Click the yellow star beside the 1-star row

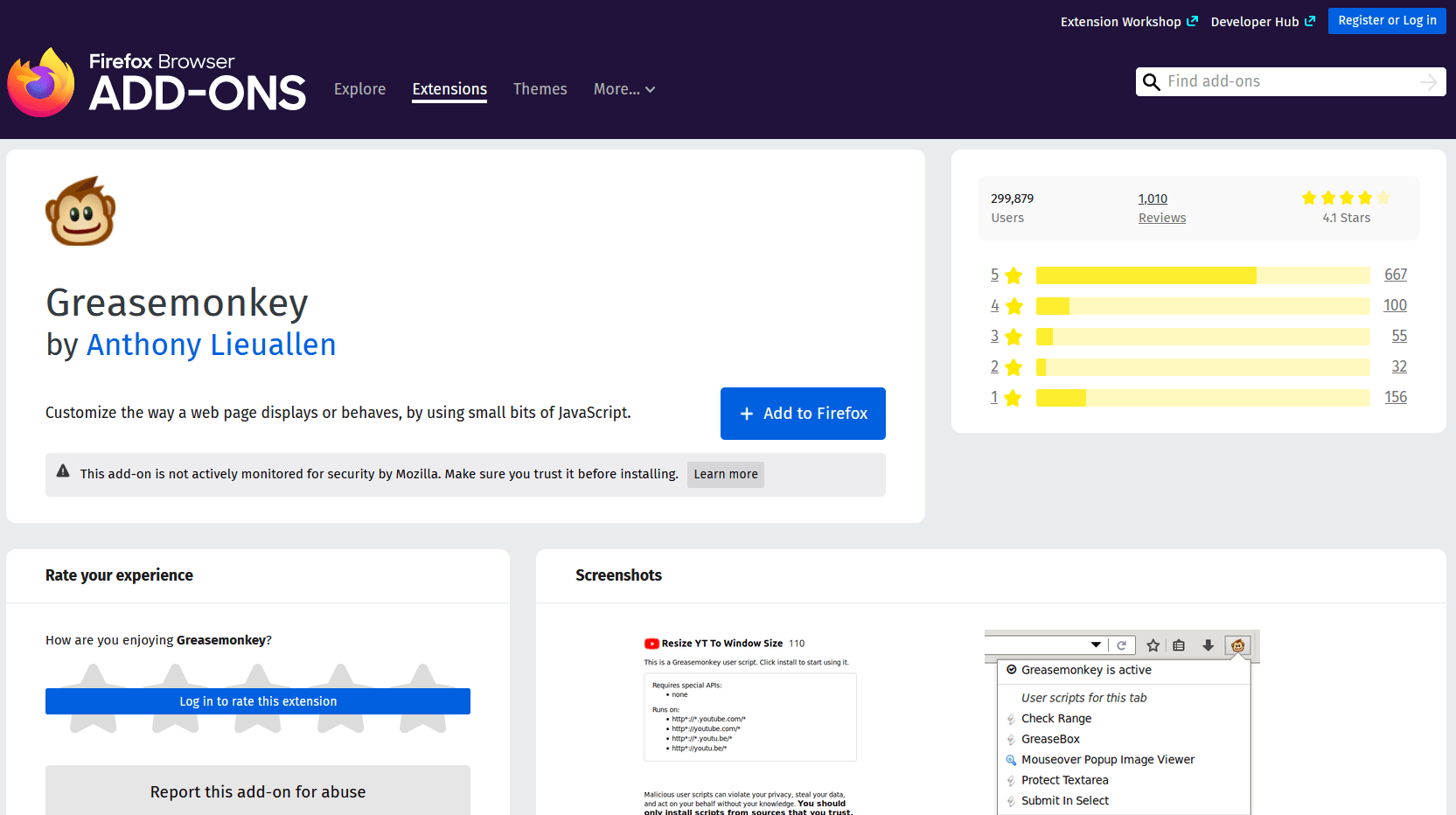[1013, 397]
